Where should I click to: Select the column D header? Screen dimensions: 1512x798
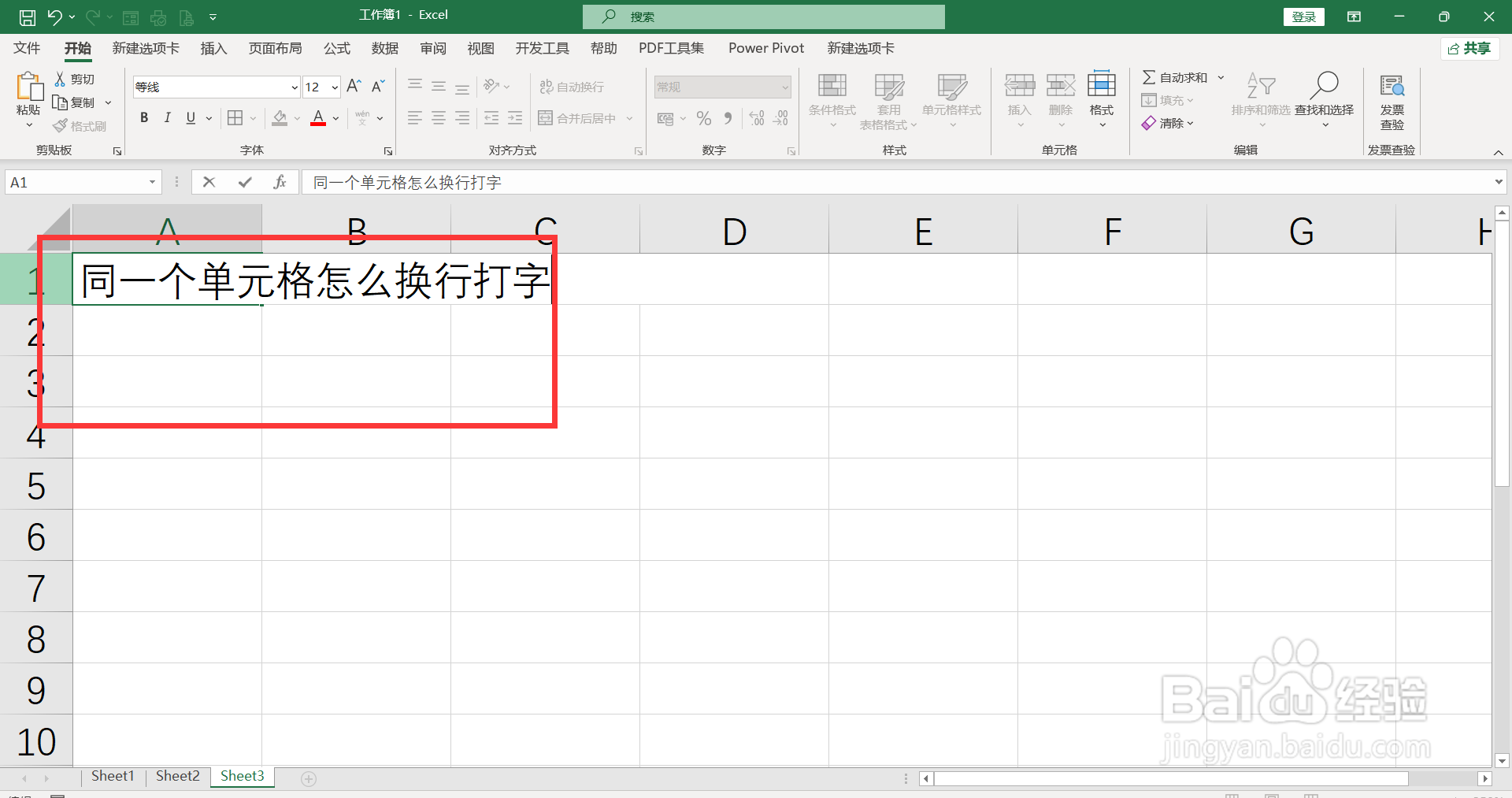(x=734, y=230)
